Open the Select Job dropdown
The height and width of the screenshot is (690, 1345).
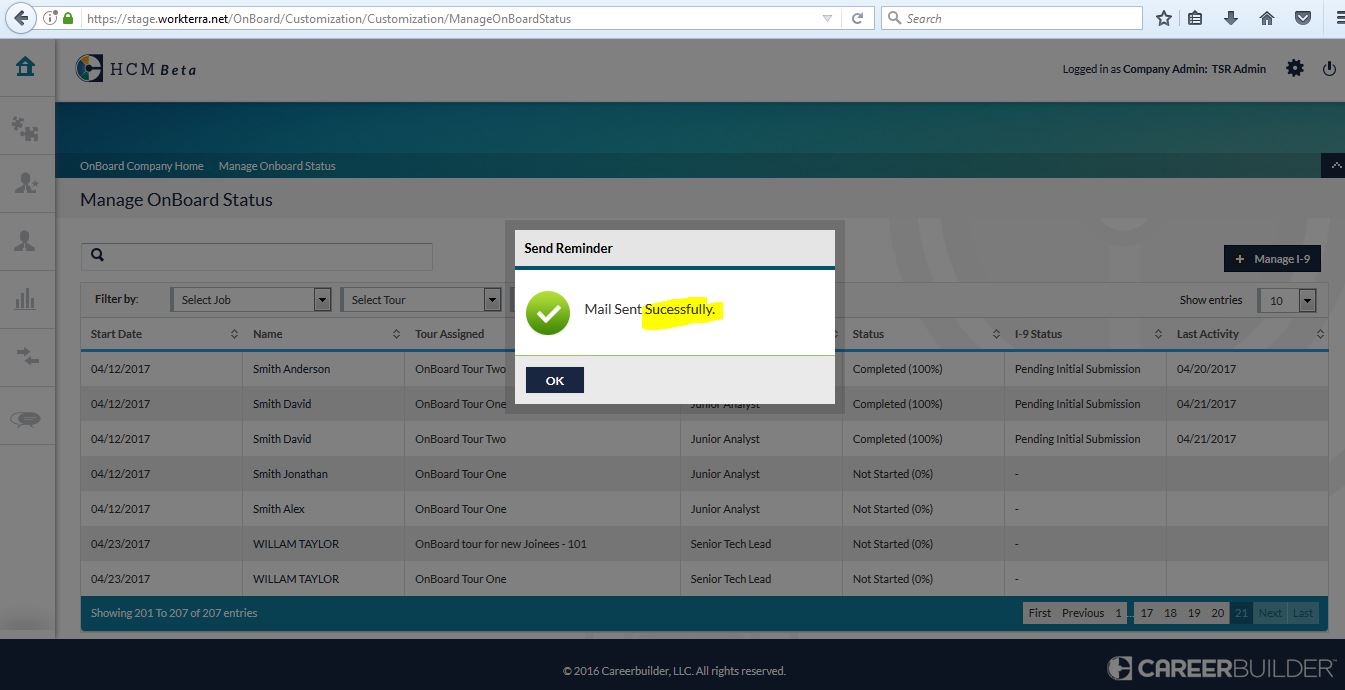251,299
